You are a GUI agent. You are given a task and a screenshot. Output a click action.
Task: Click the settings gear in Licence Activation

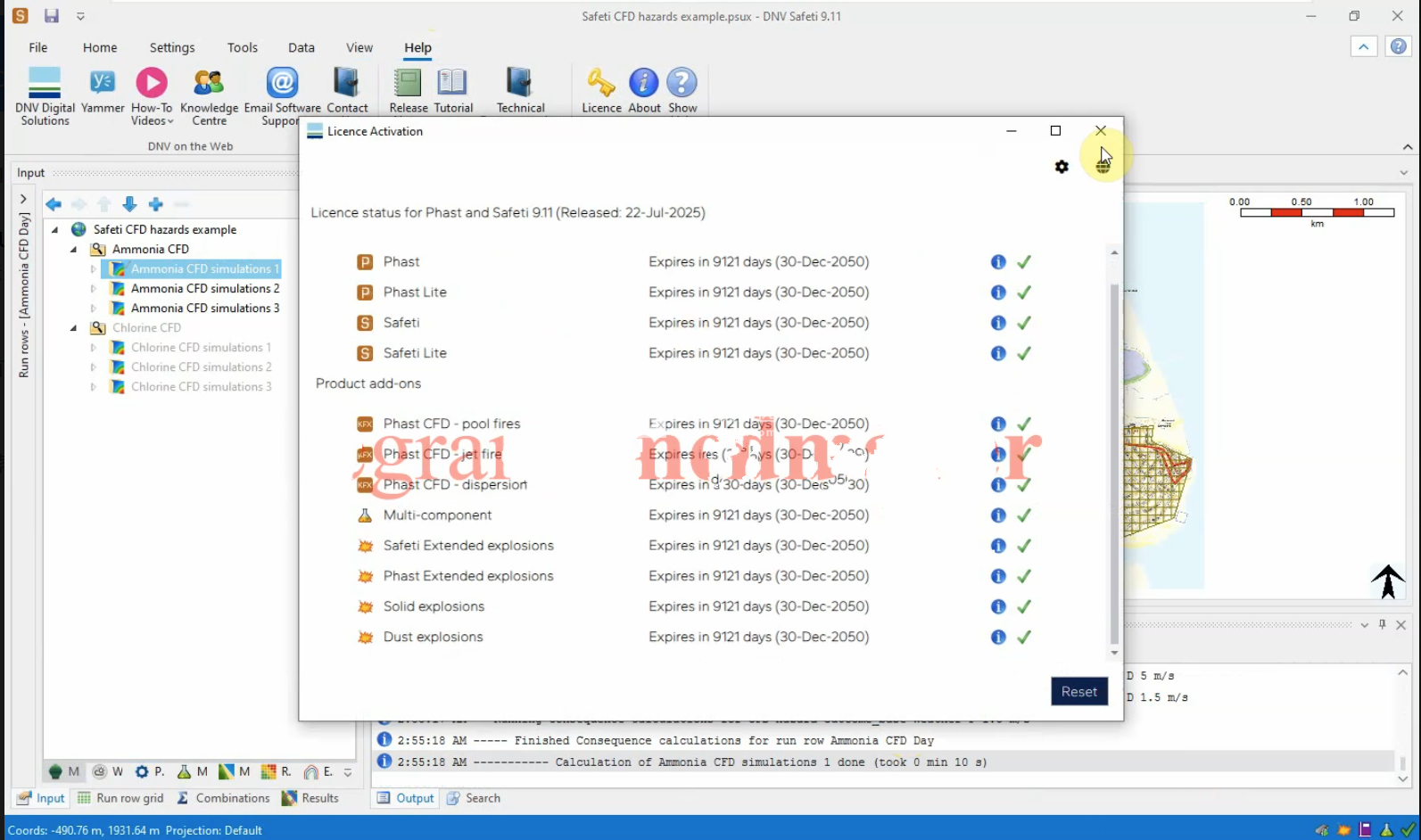point(1062,167)
